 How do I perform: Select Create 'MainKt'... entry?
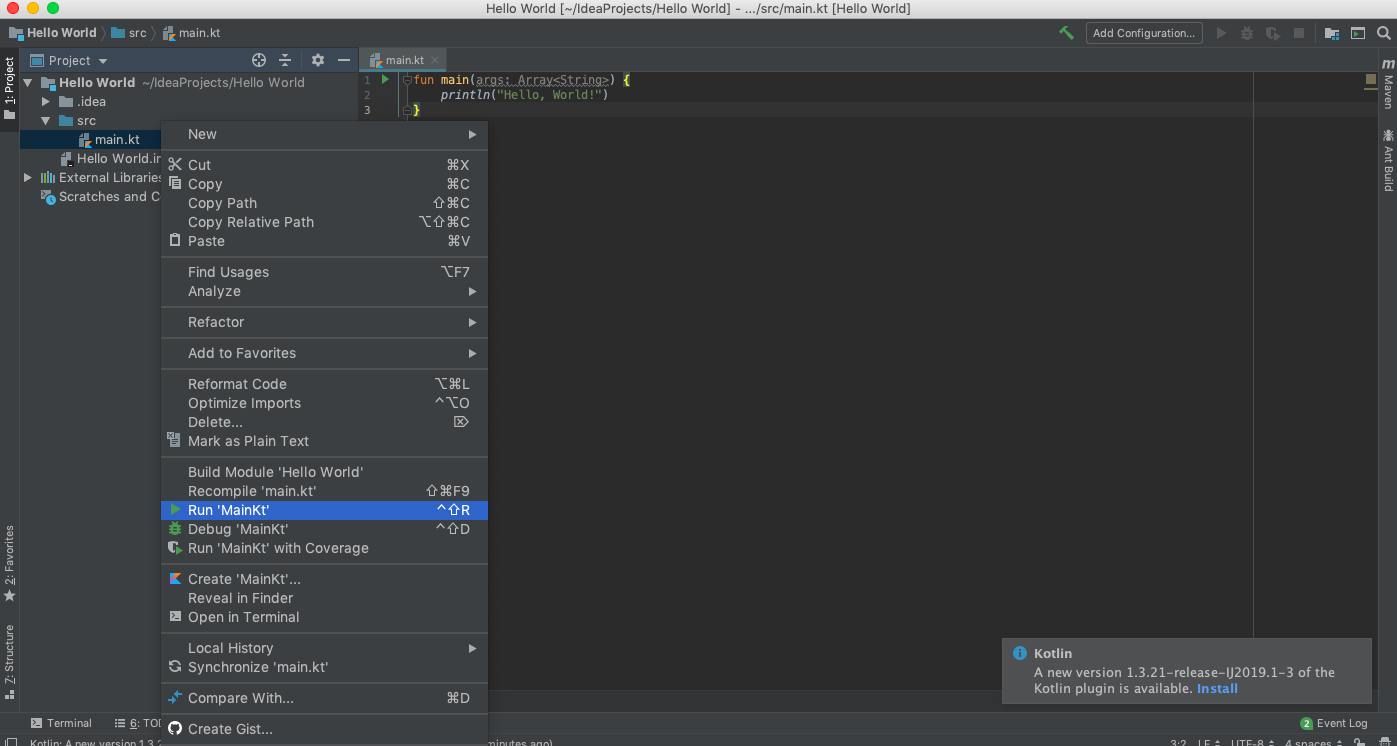coord(324,579)
